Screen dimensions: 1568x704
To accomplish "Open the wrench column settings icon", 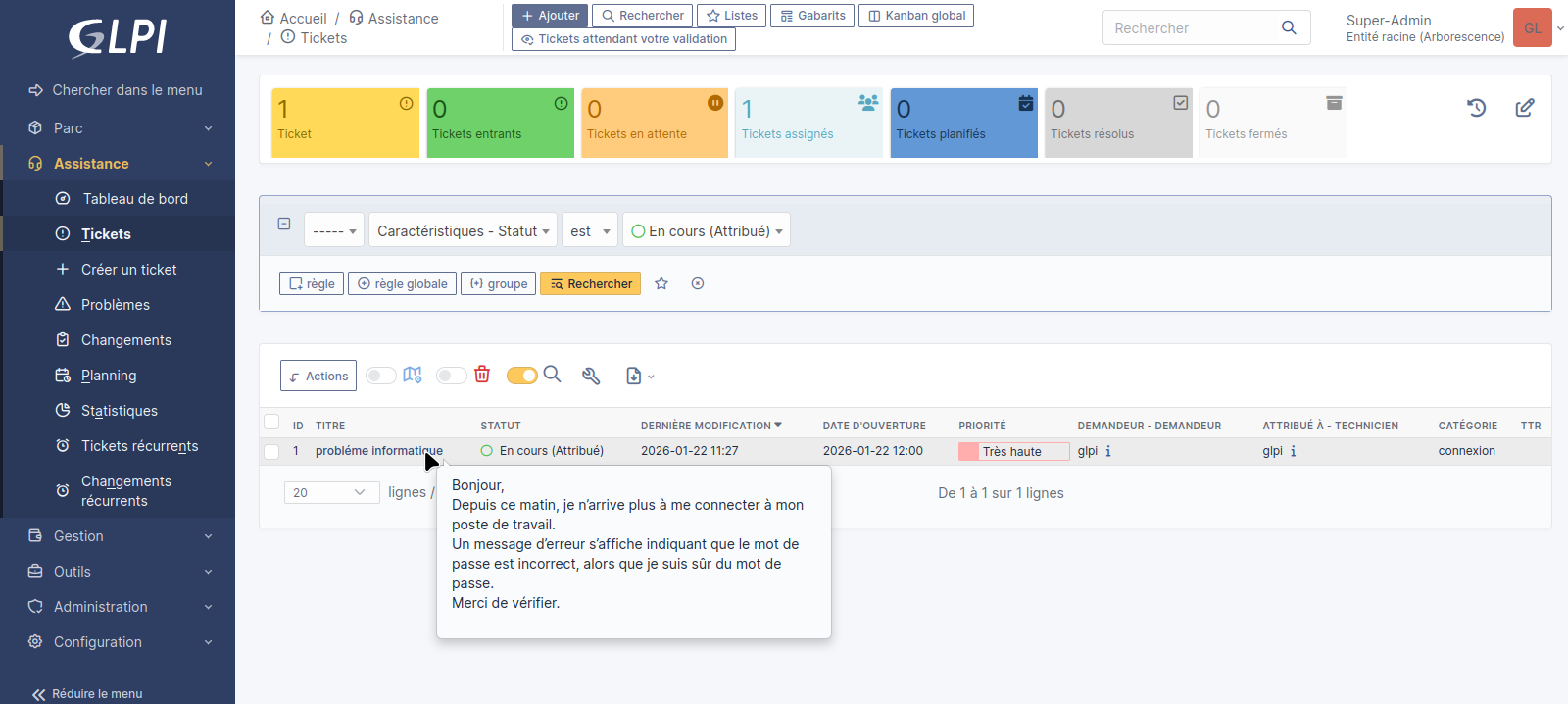I will click(x=591, y=376).
